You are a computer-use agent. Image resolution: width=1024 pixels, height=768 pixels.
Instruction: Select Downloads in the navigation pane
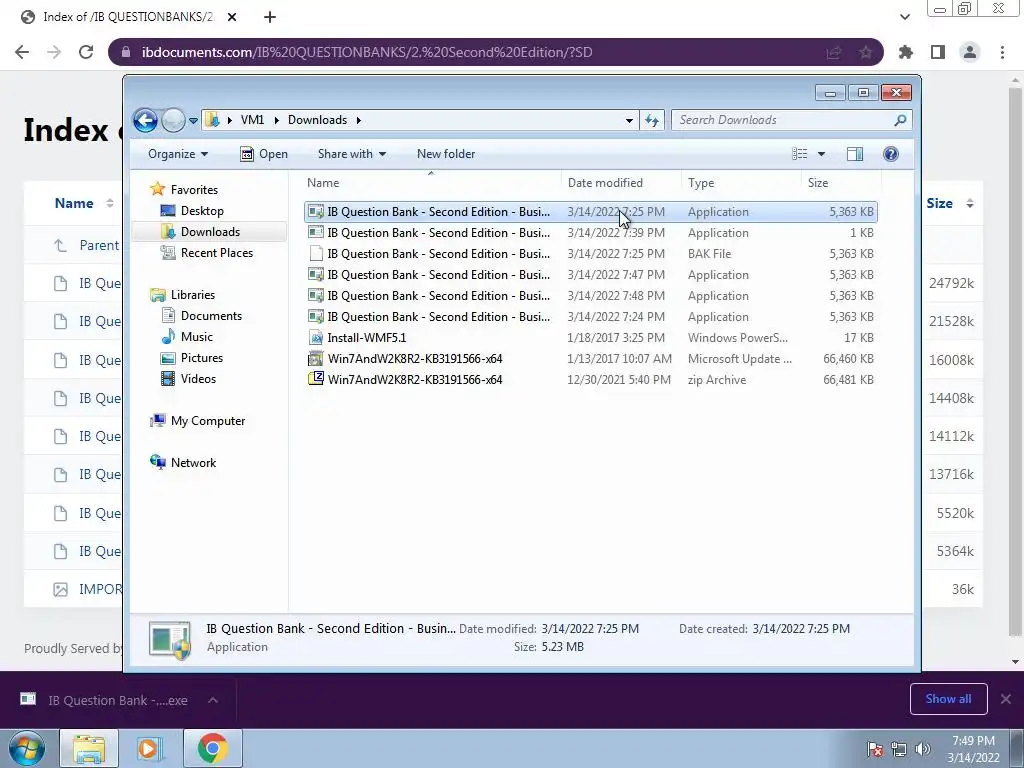point(210,232)
